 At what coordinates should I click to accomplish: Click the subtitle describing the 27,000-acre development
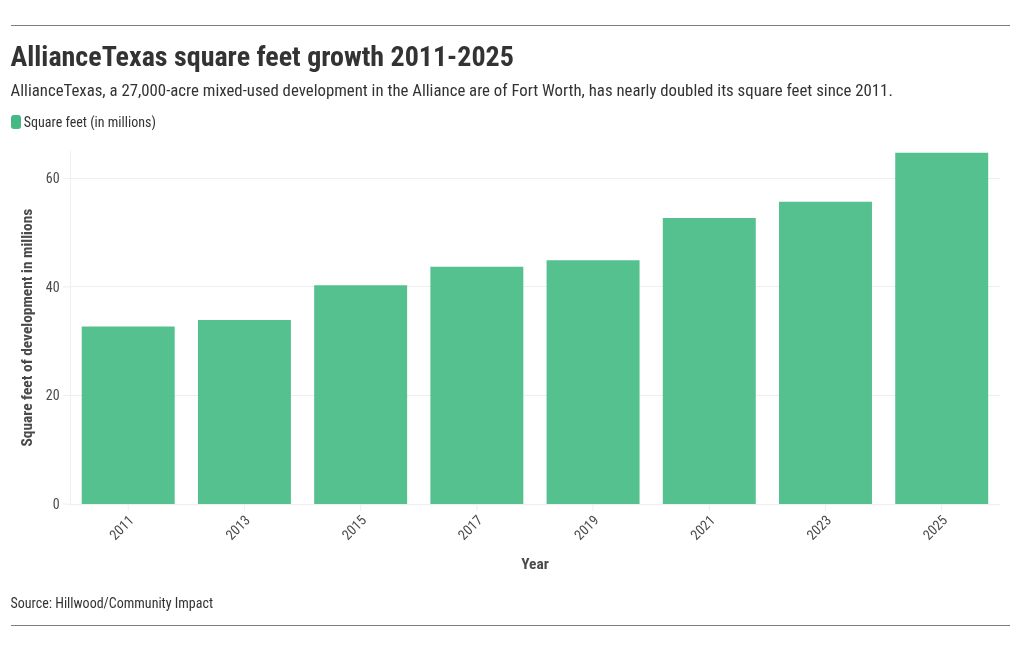click(x=451, y=91)
